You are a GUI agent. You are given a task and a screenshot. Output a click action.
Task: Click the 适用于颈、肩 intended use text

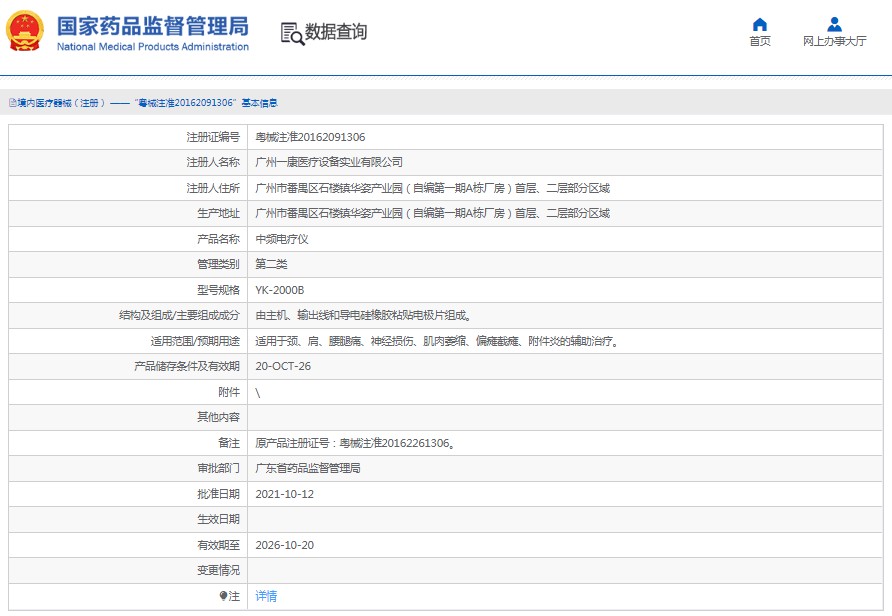437,341
